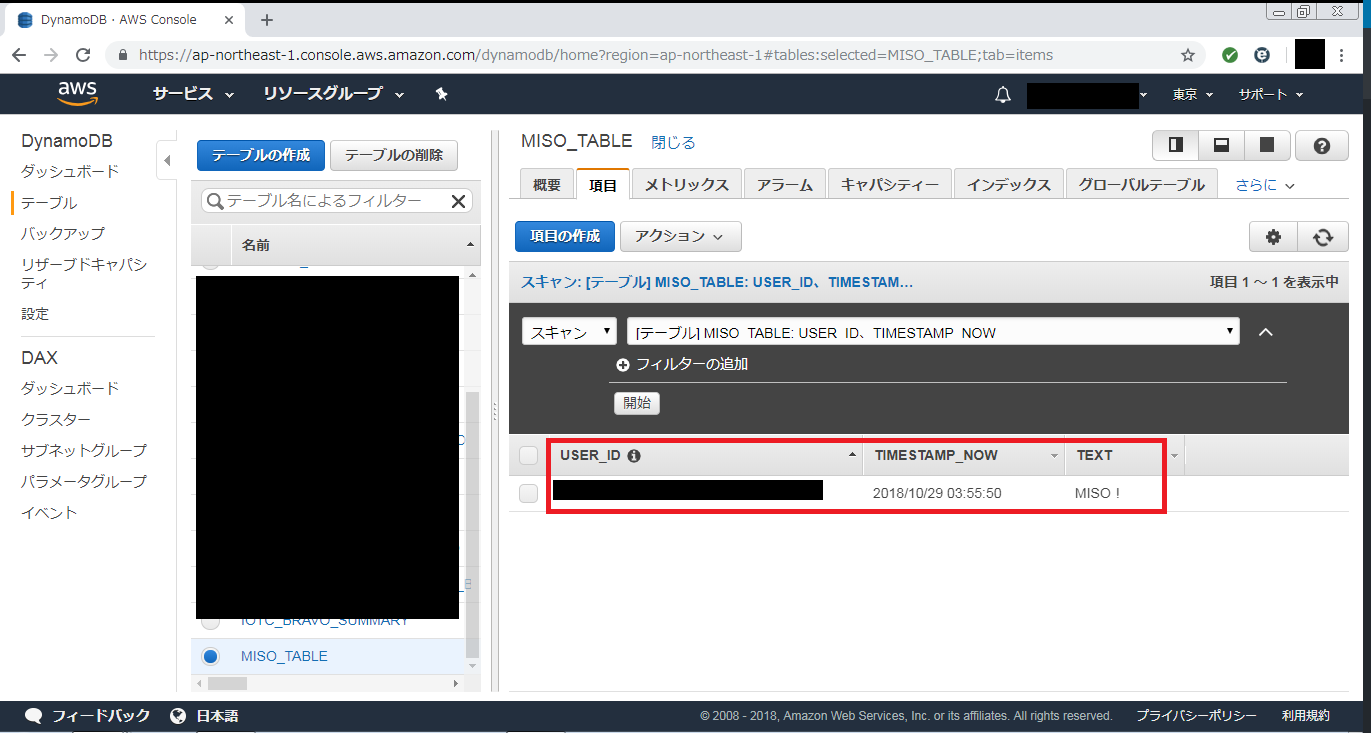
Task: Open table settings gear icon
Action: [x=1273, y=237]
